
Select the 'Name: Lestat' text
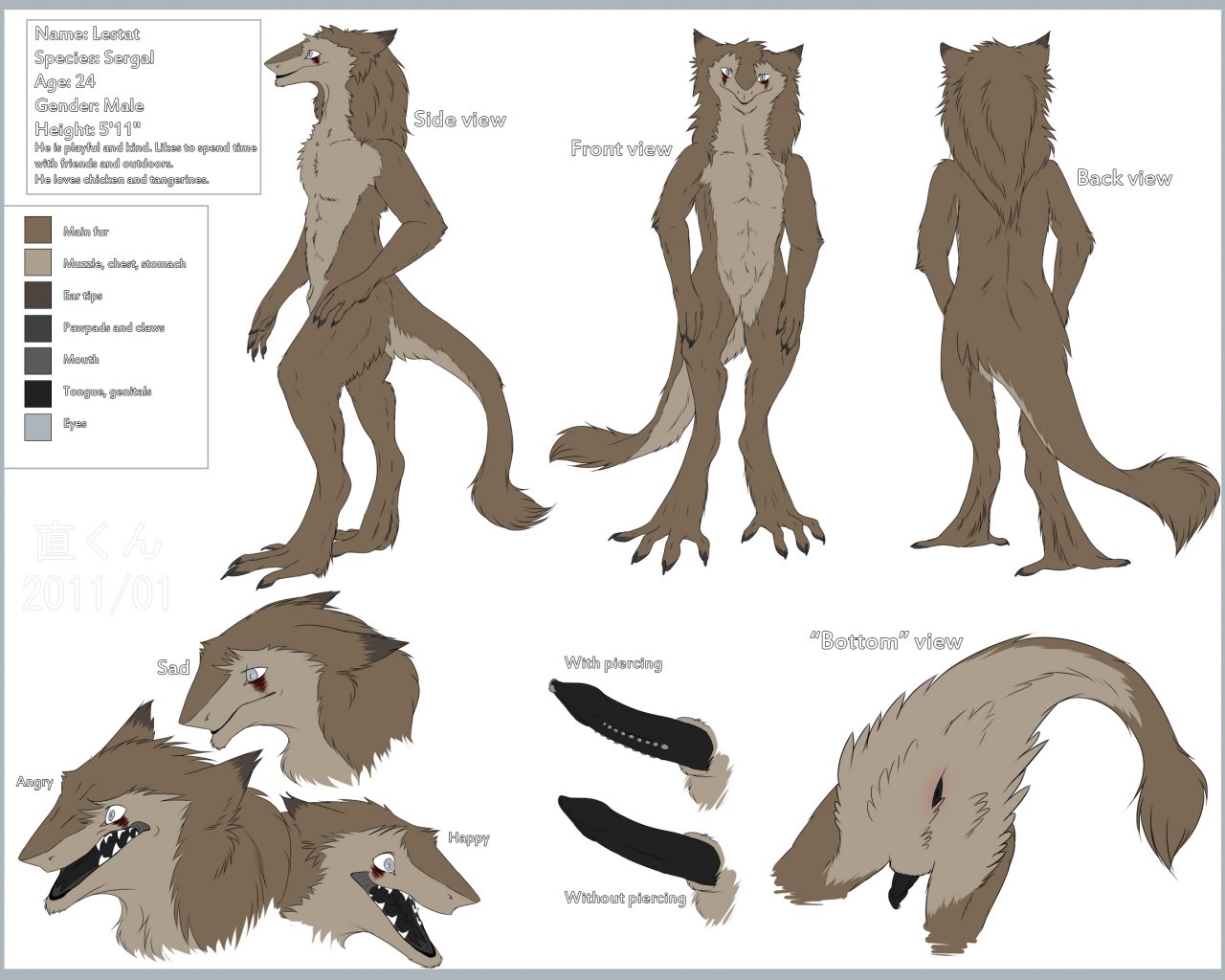coord(87,34)
